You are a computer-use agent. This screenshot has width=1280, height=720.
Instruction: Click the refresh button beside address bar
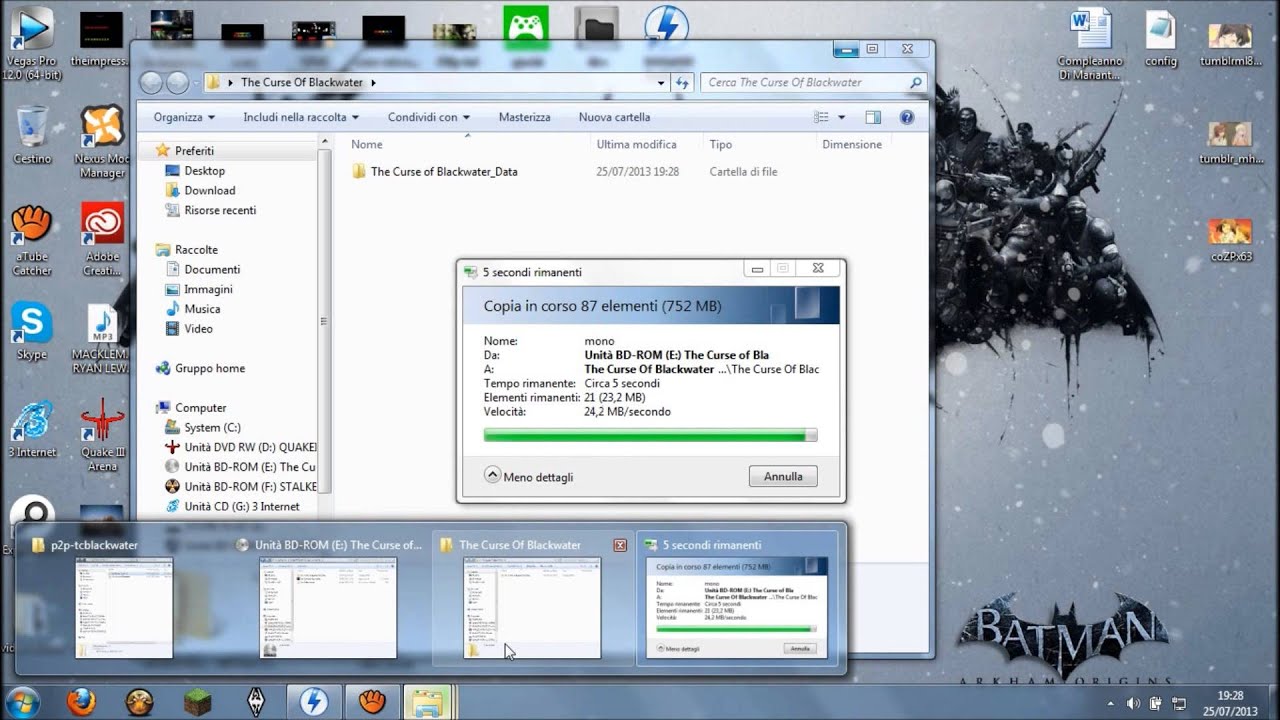683,83
